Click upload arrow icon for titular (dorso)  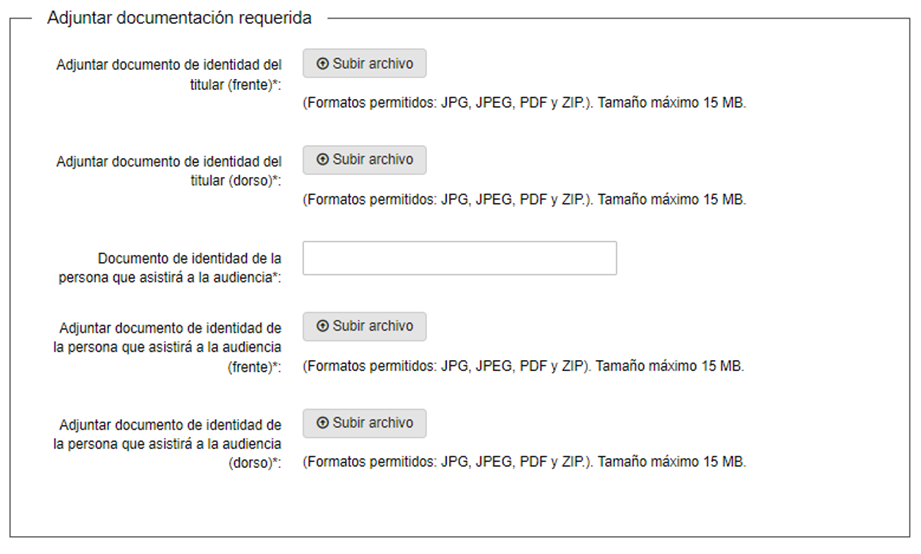(x=322, y=159)
